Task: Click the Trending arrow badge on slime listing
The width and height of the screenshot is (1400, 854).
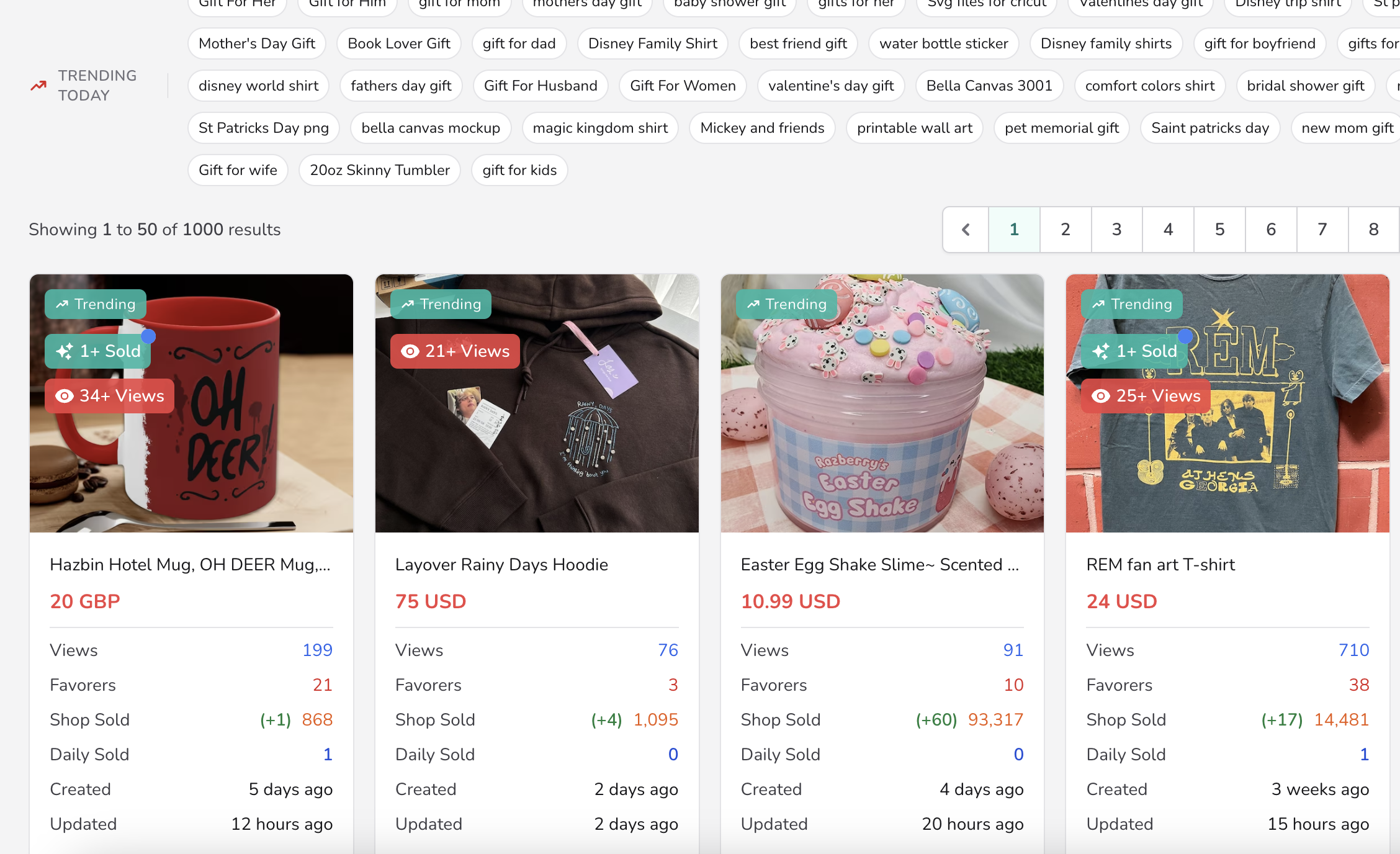Action: (787, 304)
